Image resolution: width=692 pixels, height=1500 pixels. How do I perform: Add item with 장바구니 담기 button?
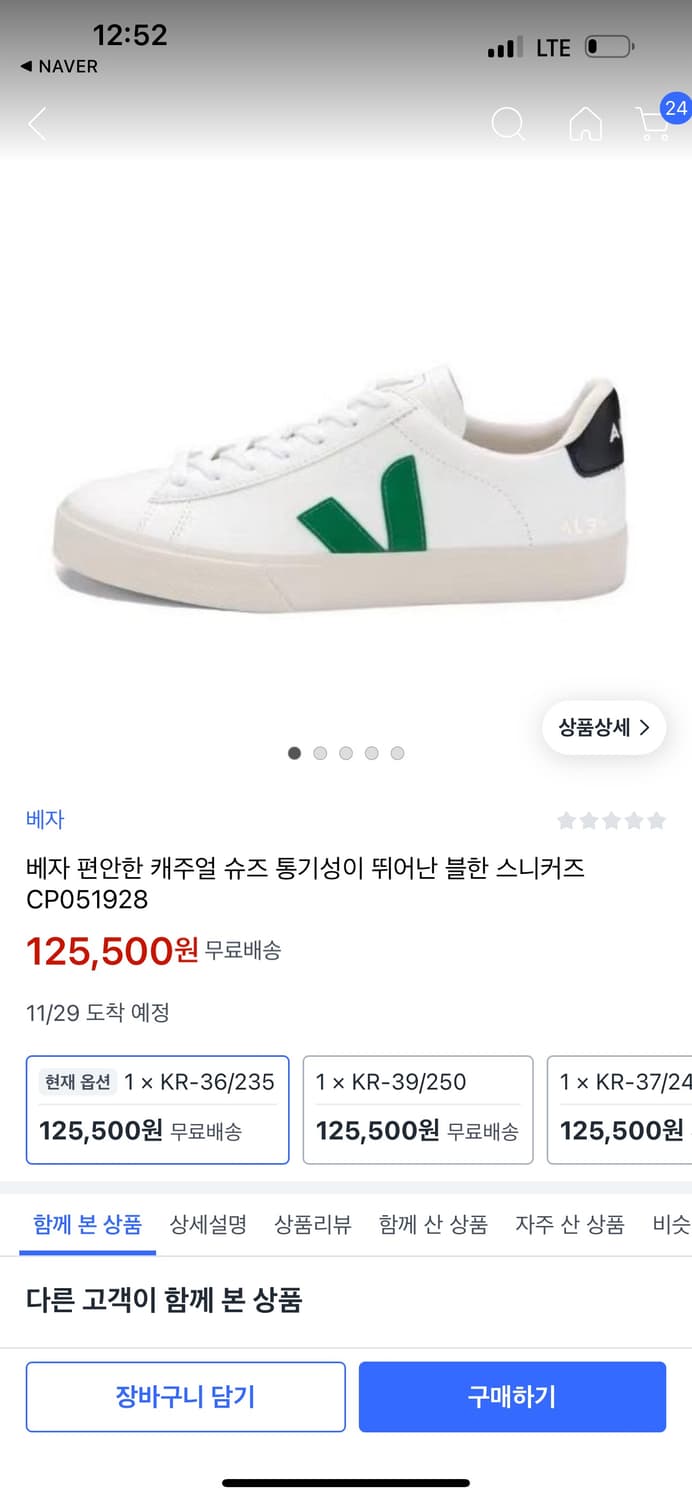coord(185,1396)
